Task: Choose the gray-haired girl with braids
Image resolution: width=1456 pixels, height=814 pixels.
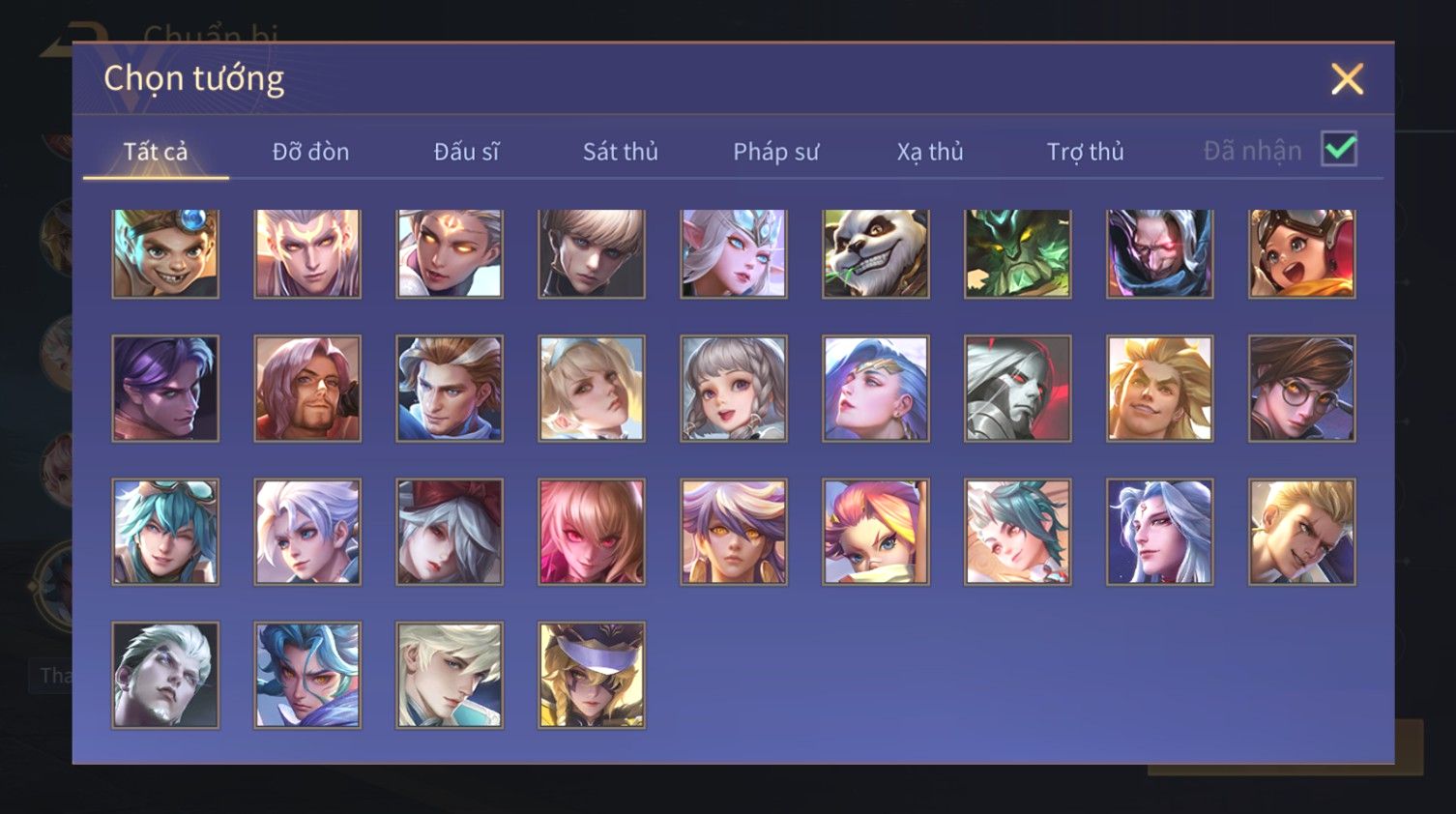Action: (x=734, y=389)
